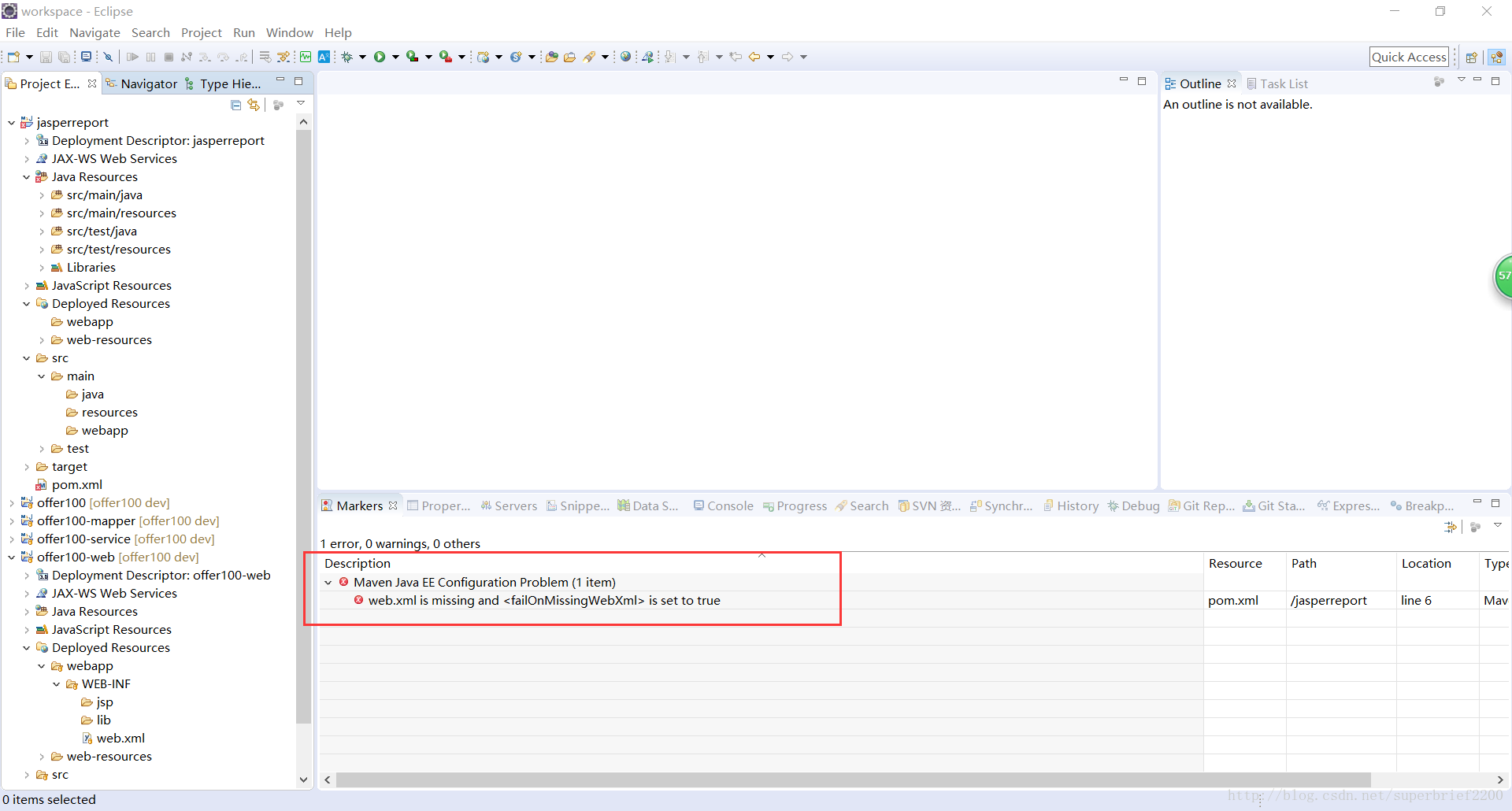This screenshot has width=1512, height=811.
Task: Click the Resource column header
Action: (x=1235, y=563)
